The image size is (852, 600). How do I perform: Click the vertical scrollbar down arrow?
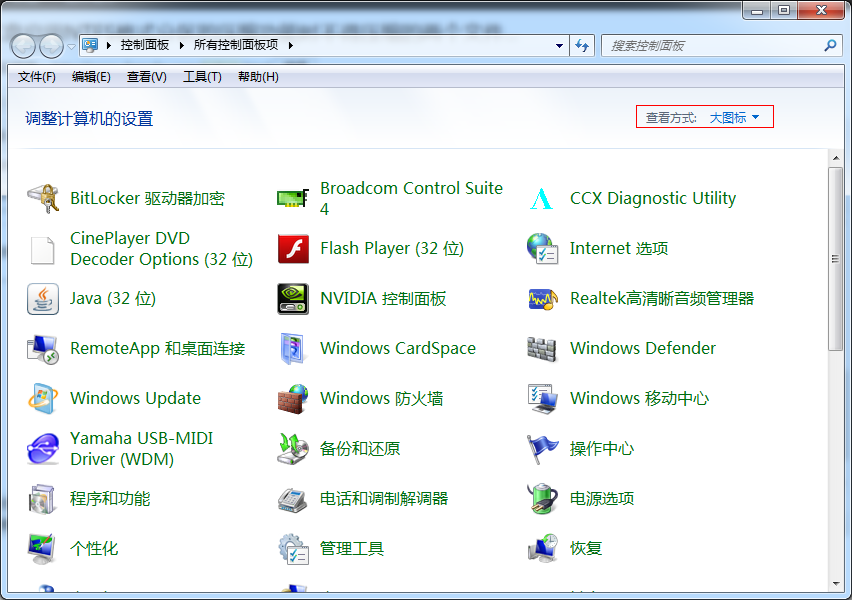click(x=836, y=582)
